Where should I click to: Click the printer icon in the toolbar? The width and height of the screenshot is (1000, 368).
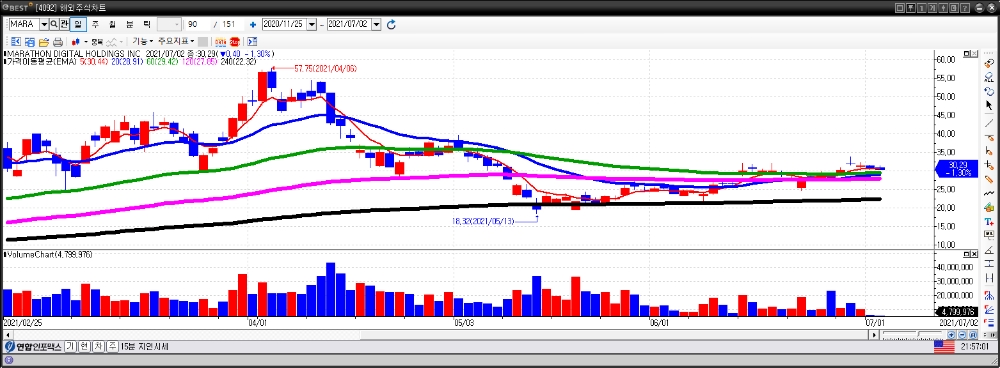pos(57,41)
